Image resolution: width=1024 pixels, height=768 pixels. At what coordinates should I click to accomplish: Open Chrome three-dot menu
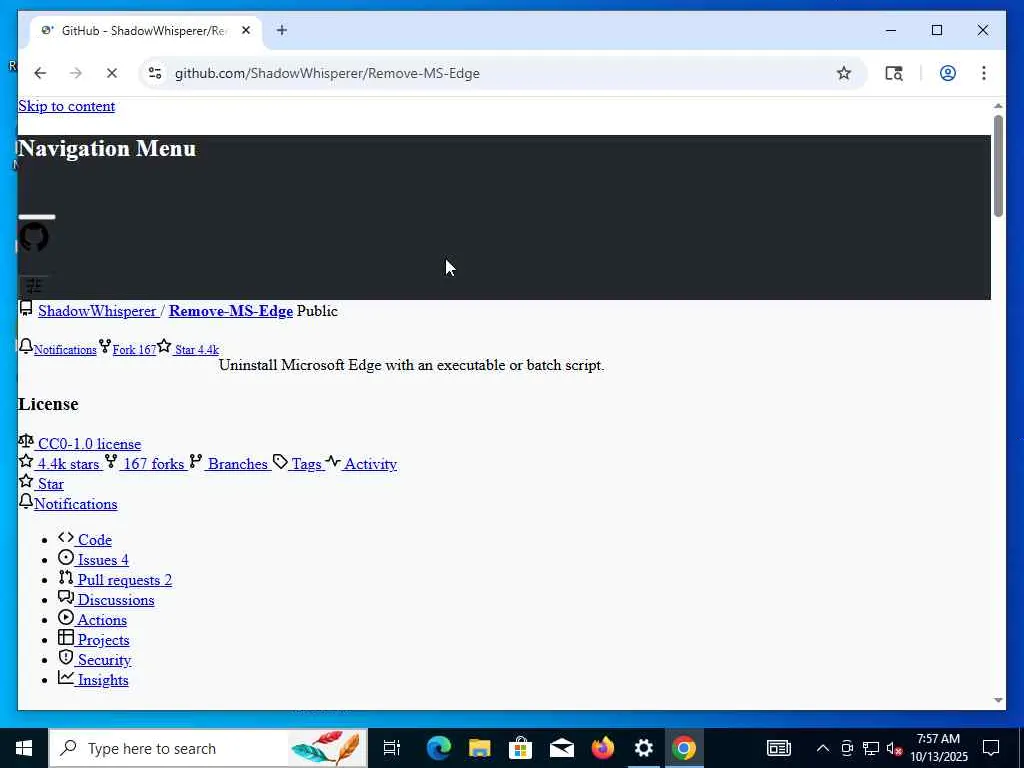[984, 73]
